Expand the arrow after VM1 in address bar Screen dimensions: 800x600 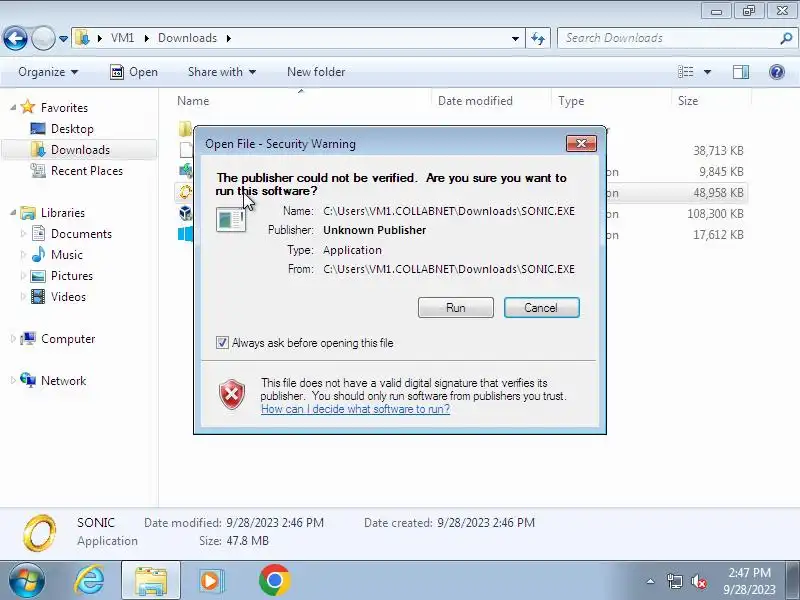tap(146, 38)
